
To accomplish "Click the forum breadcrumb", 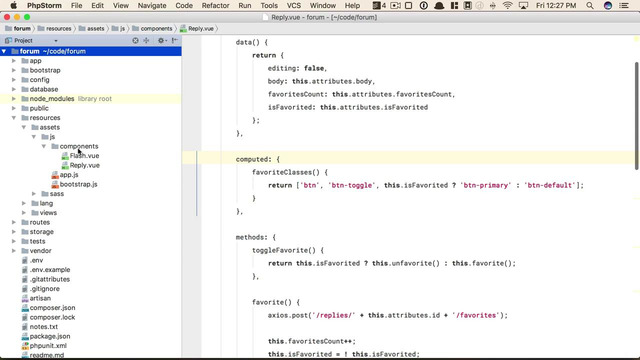I will tap(18, 29).
